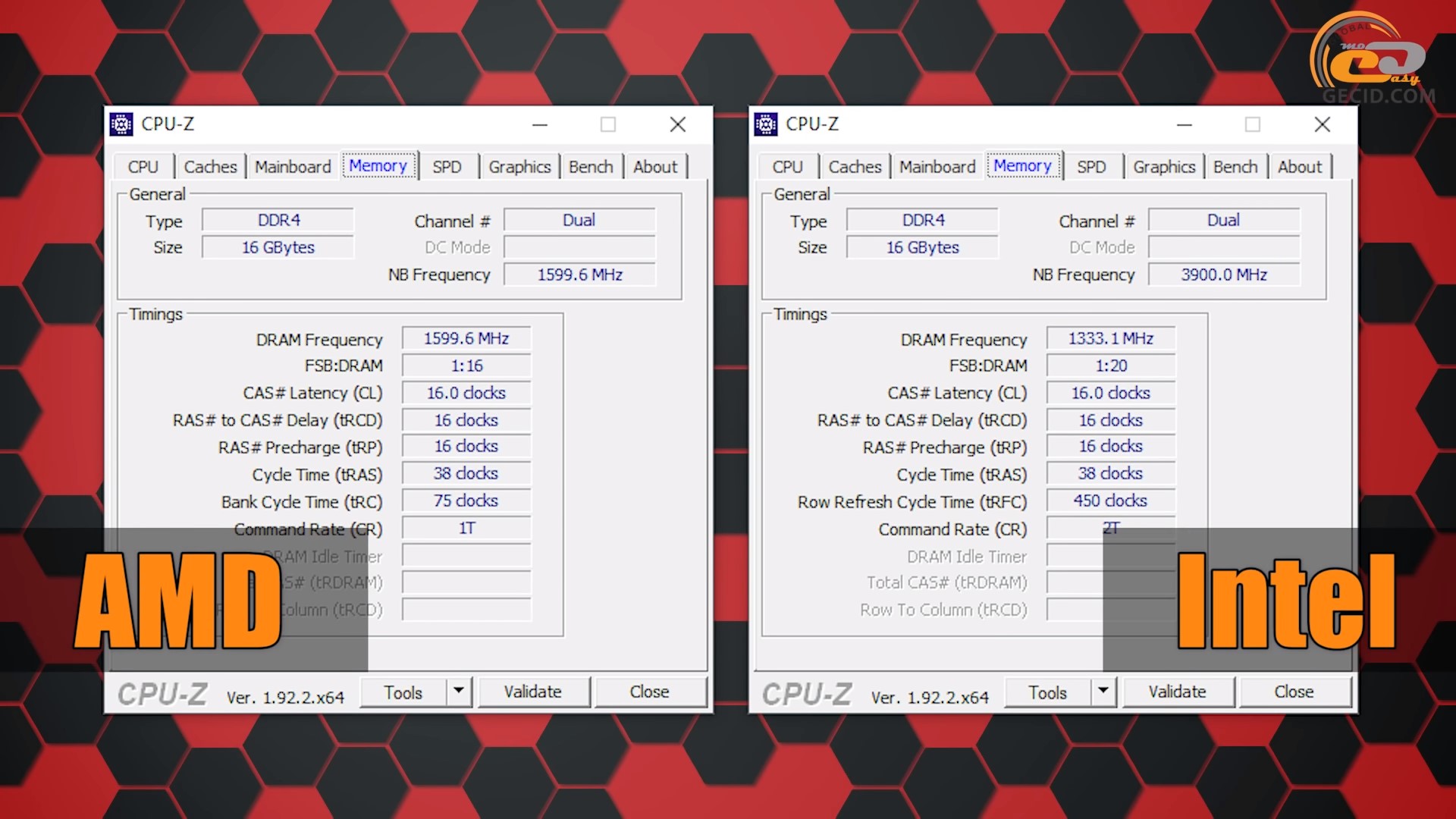
Task: Switch to Caches tab in Intel window
Action: [855, 167]
